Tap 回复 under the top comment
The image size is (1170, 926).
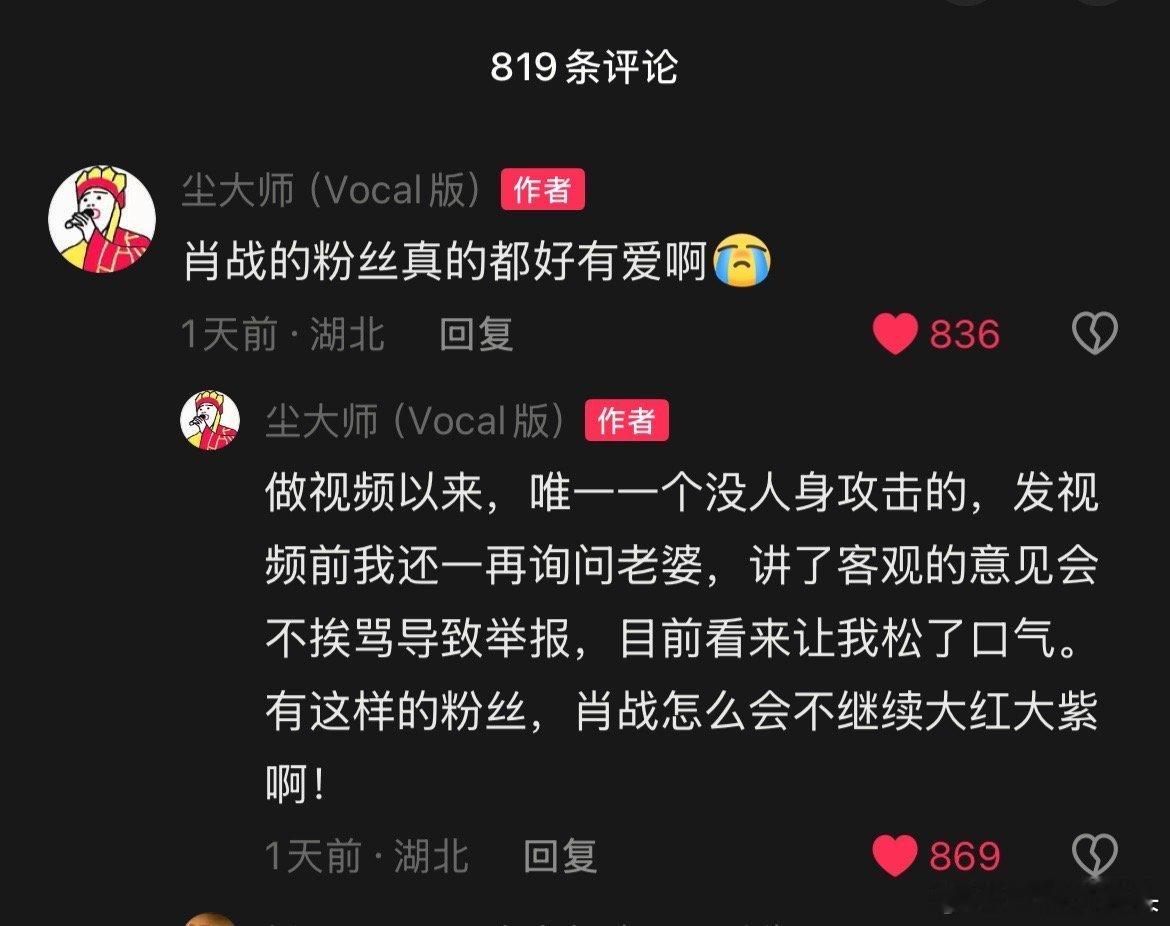click(x=476, y=334)
